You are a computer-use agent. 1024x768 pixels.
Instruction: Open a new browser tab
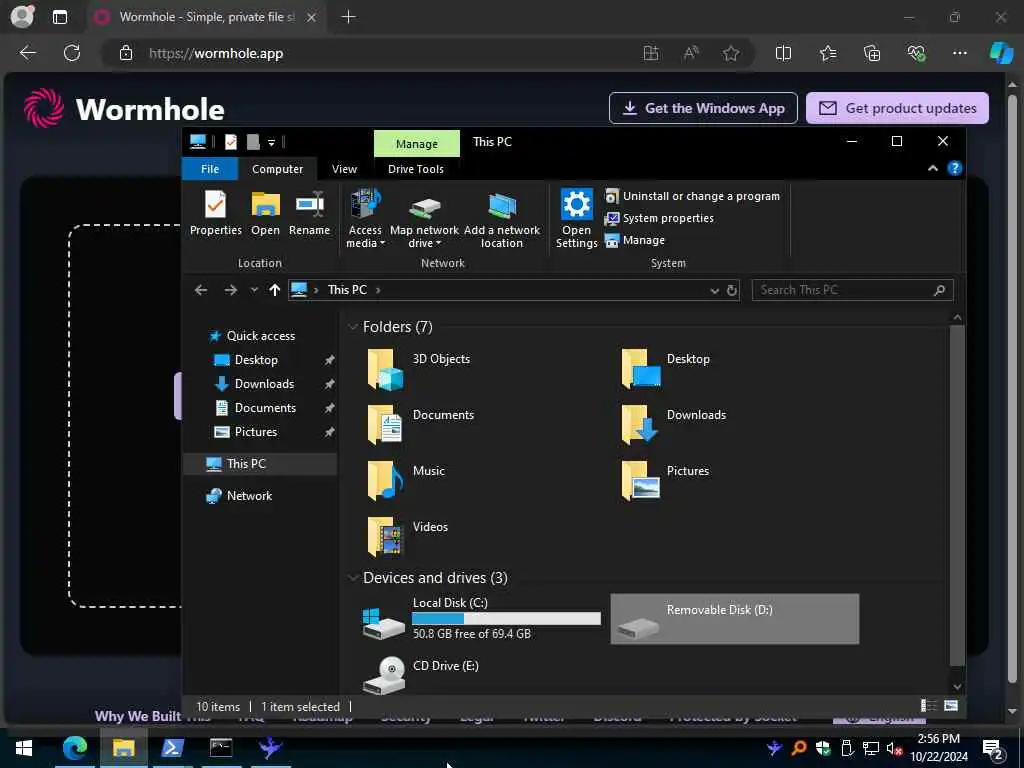tap(349, 17)
